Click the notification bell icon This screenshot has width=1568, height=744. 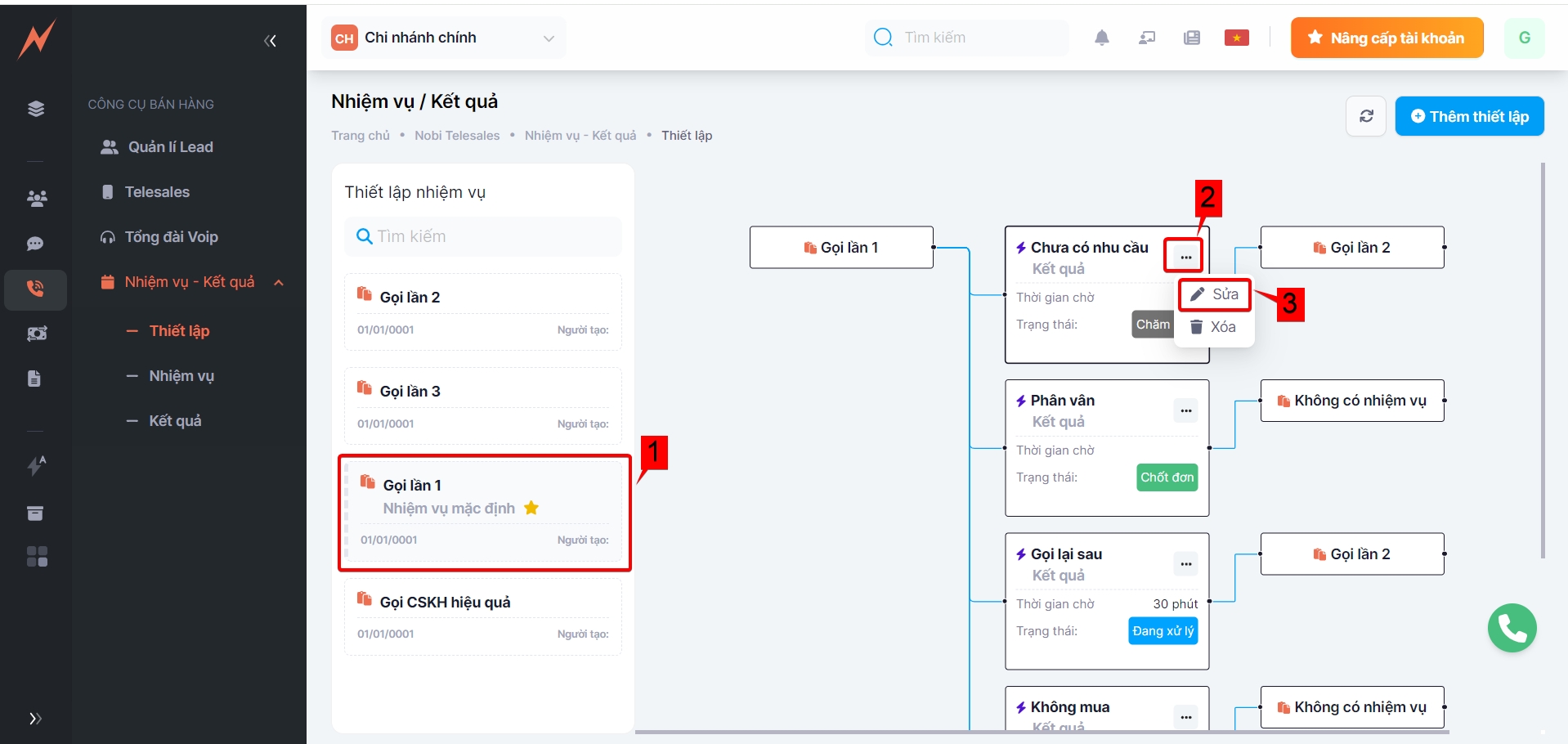[x=1101, y=38]
